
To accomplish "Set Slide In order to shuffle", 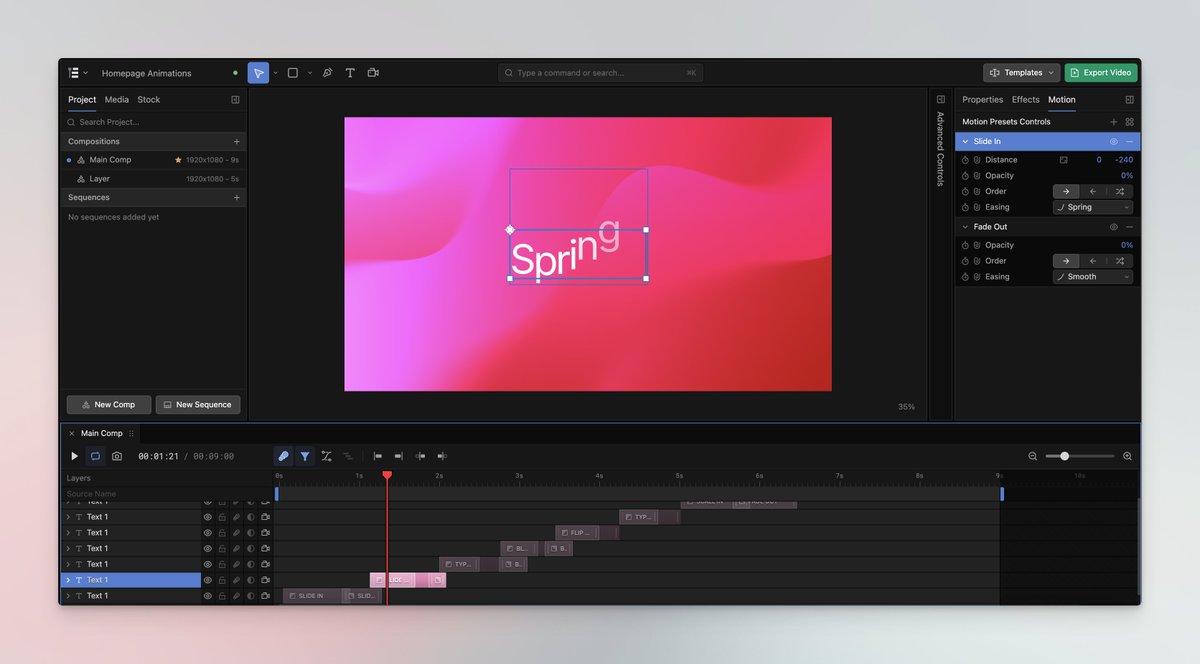I will click(x=1120, y=191).
